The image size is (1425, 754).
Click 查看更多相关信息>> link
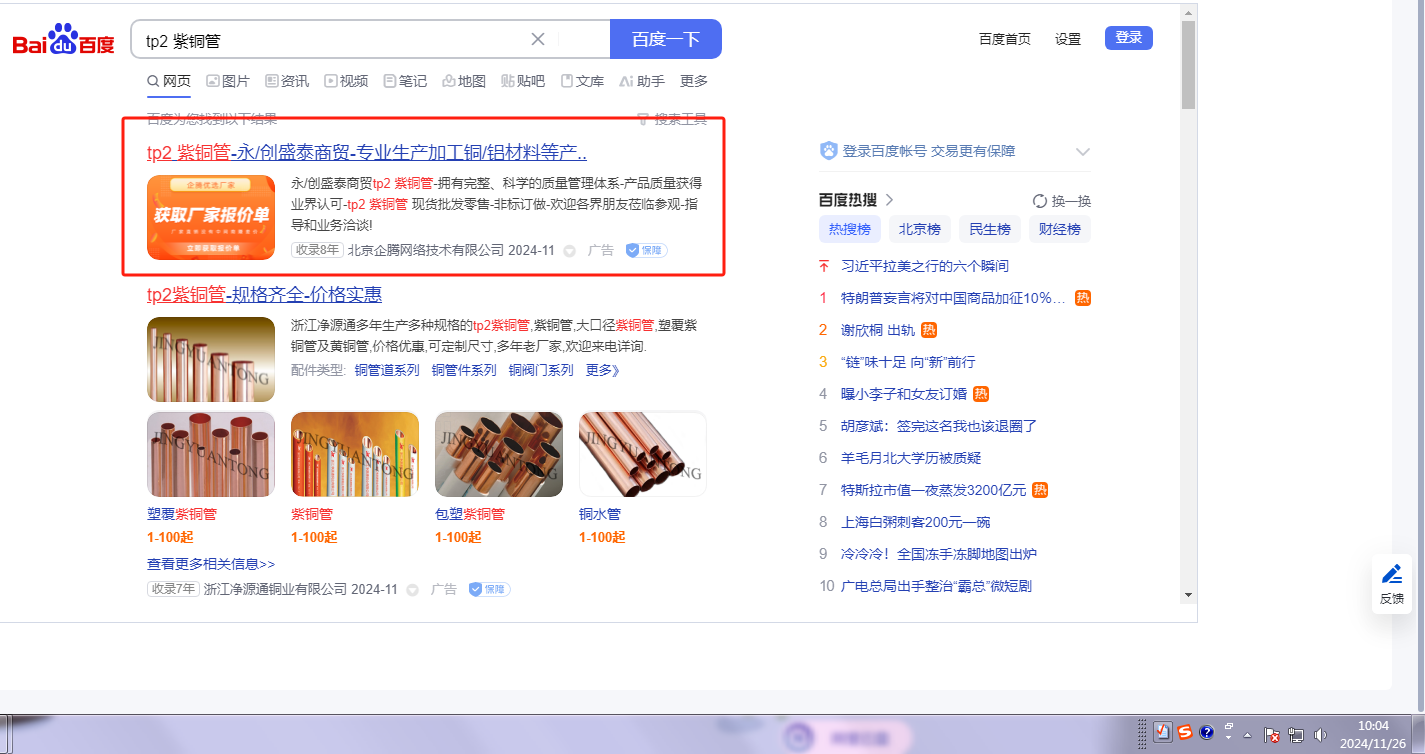pyautogui.click(x=211, y=564)
